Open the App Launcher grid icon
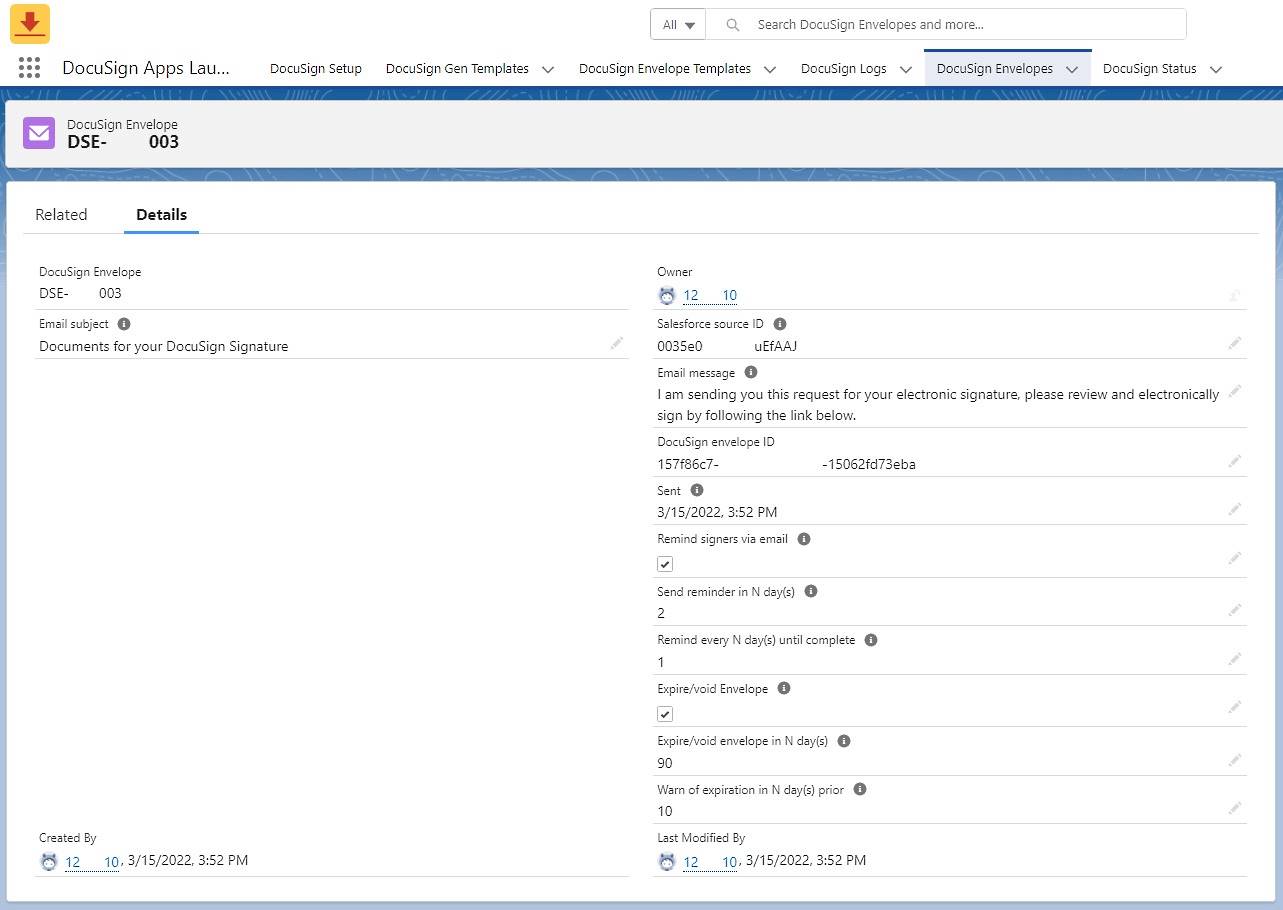The width and height of the screenshot is (1283, 910). 28,67
